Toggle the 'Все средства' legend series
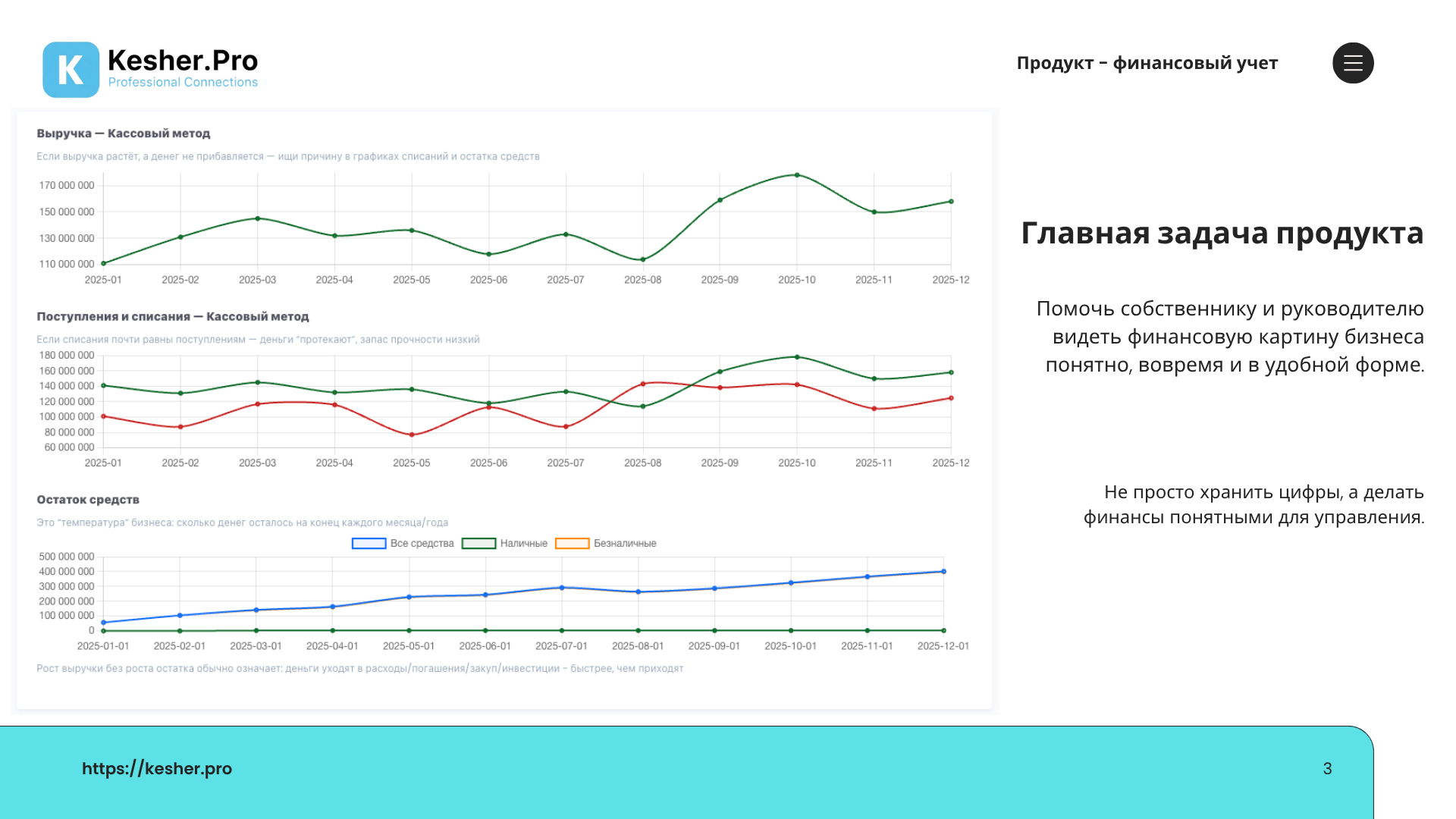This screenshot has width=1456, height=819. [403, 544]
